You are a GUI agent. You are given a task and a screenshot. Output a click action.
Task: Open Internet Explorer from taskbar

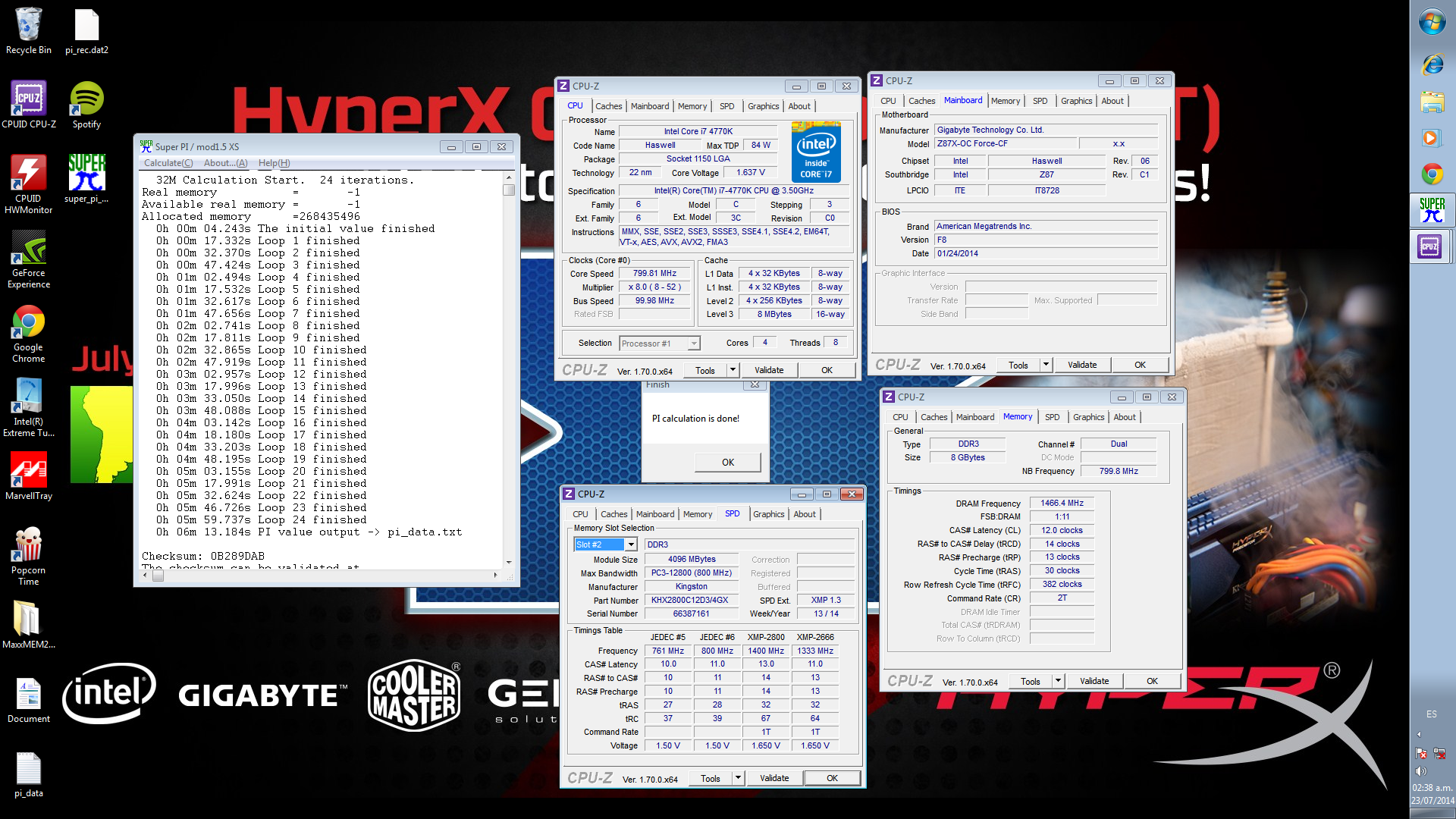1432,64
